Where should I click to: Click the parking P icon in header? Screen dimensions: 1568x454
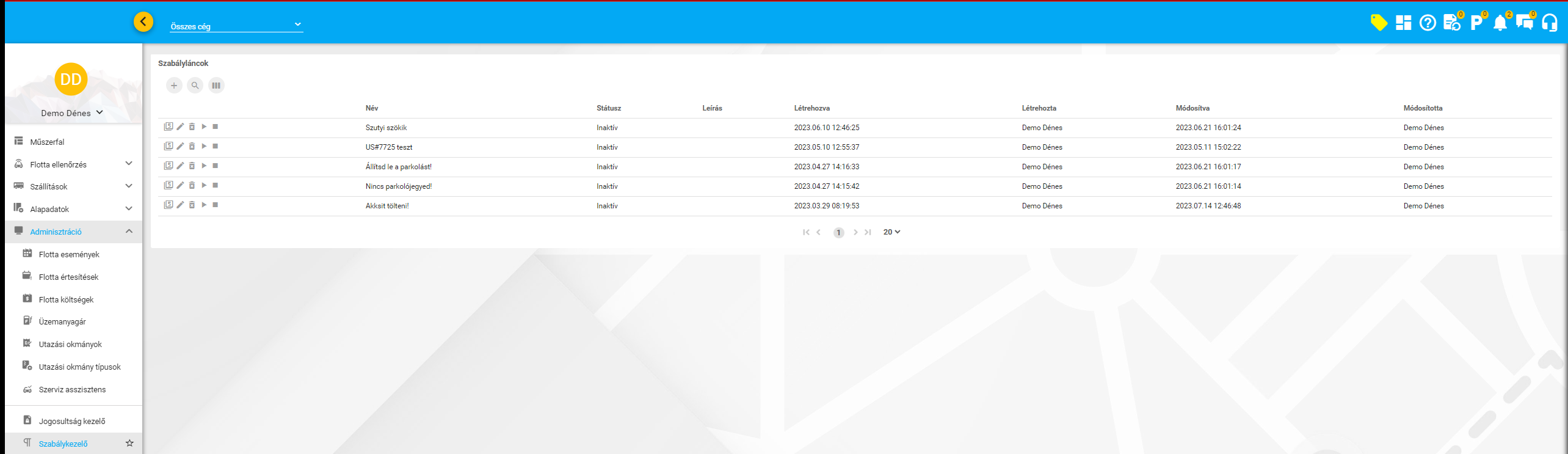1476,23
